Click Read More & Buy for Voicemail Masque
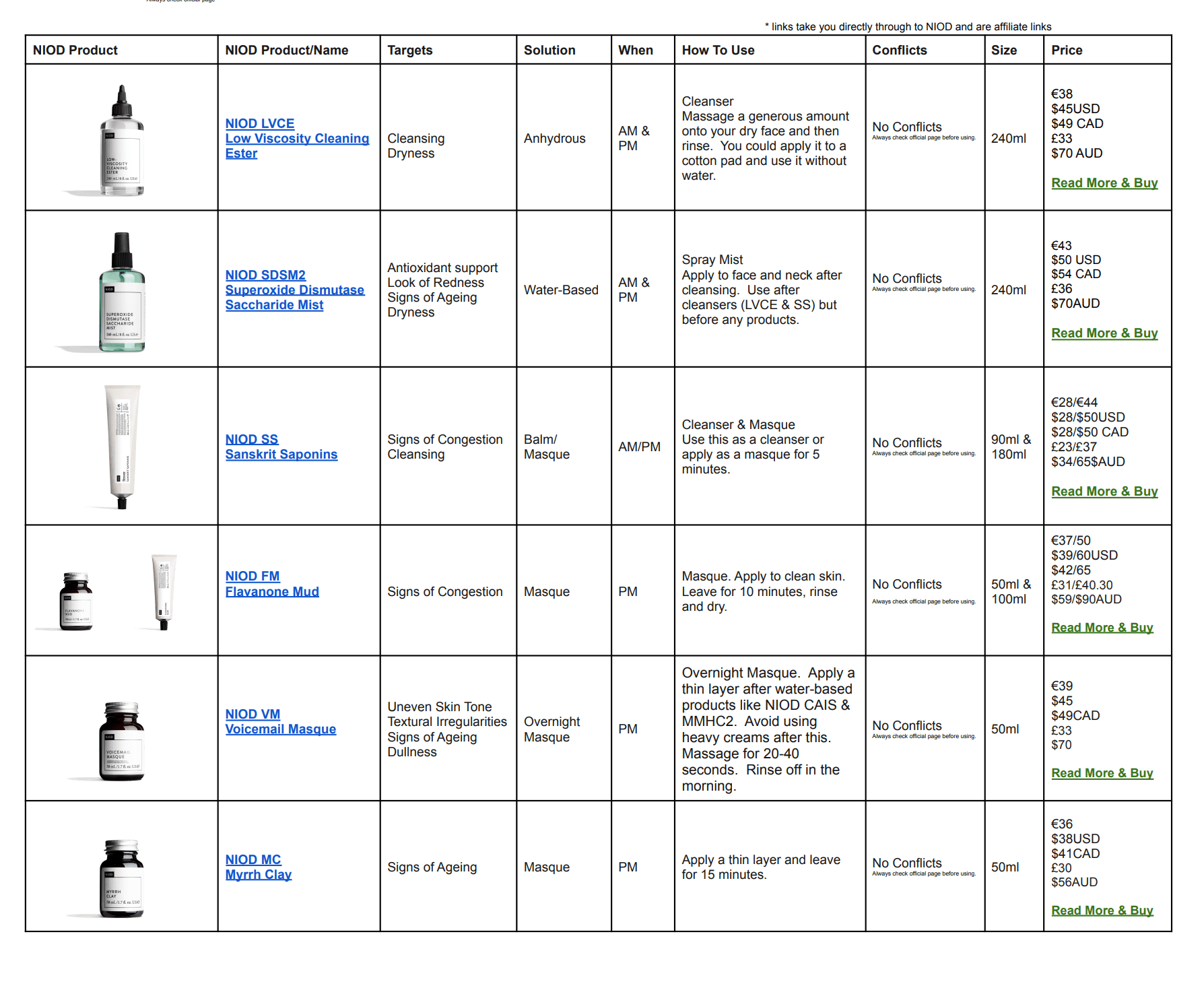The height and width of the screenshot is (990, 1204). [1102, 772]
